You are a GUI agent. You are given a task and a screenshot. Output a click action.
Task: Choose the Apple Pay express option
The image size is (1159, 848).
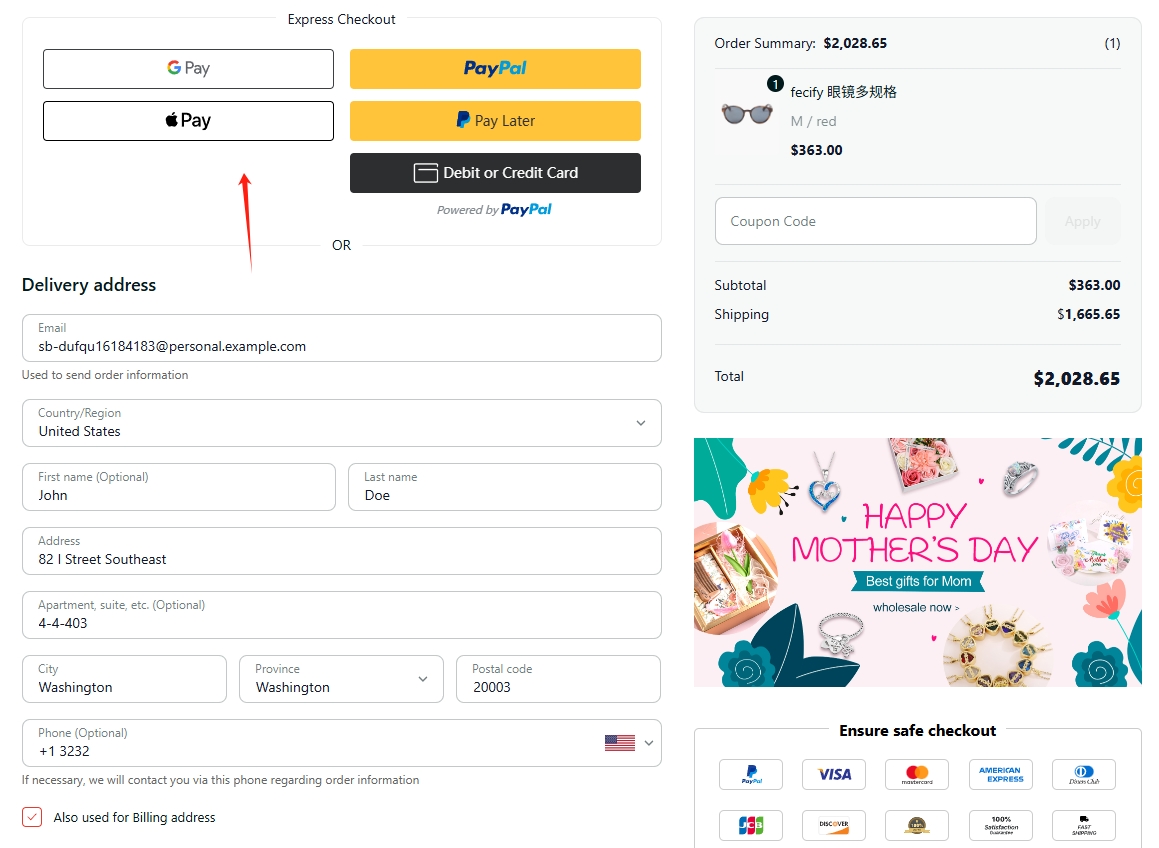[x=188, y=121]
